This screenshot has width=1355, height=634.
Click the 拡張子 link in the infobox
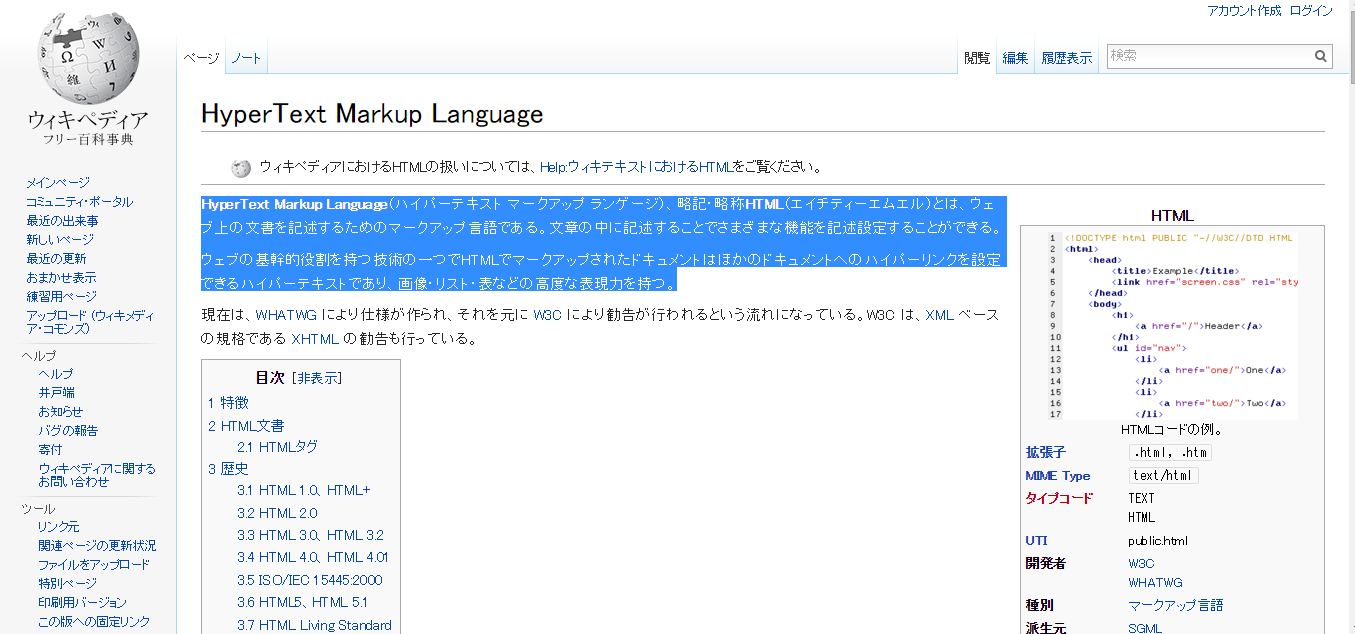pyautogui.click(x=1046, y=452)
